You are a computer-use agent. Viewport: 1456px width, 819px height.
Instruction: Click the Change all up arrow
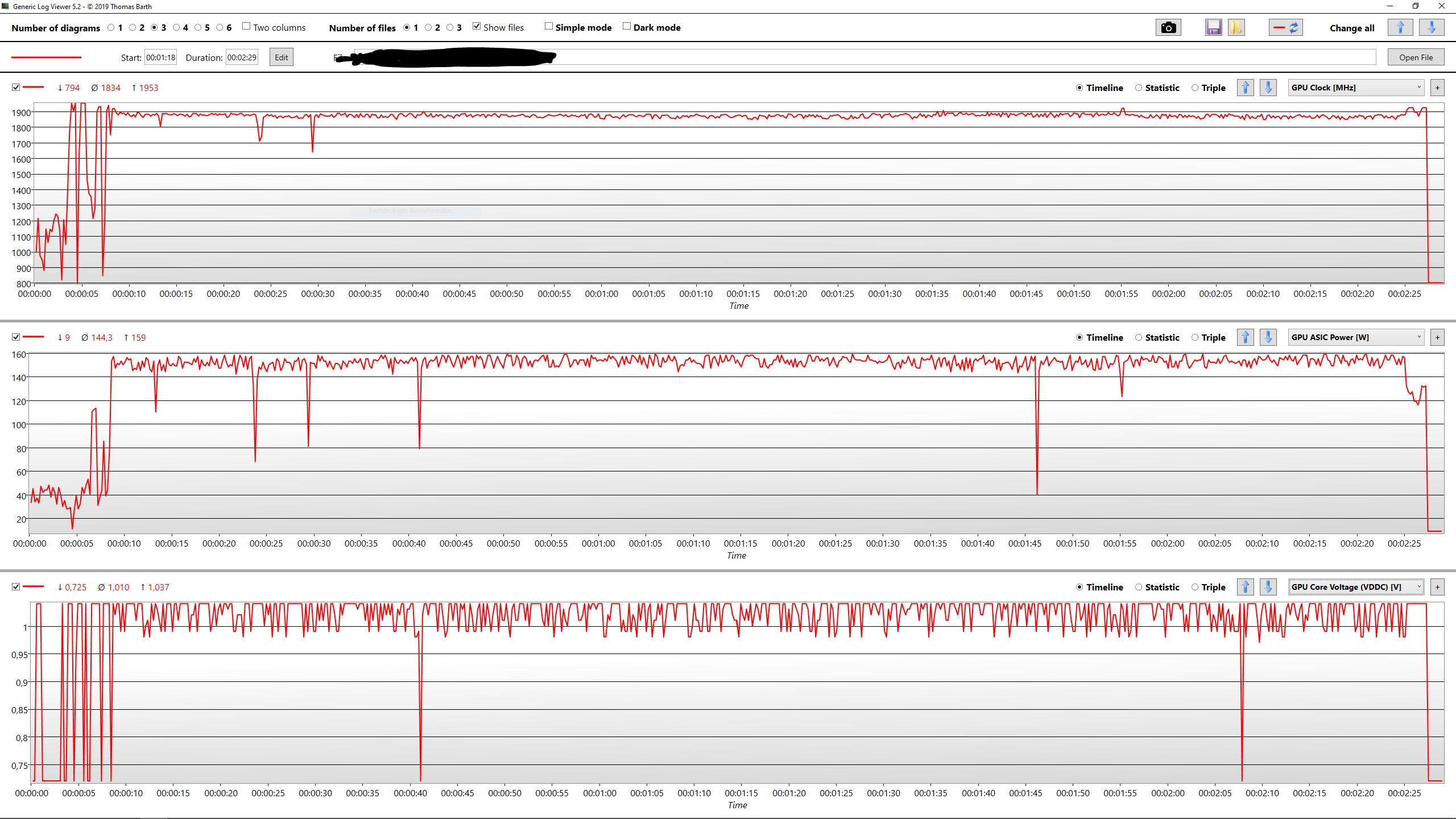1400,27
